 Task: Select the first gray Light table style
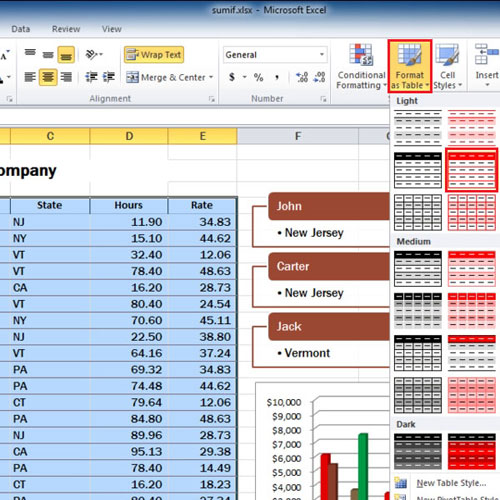tap(418, 128)
